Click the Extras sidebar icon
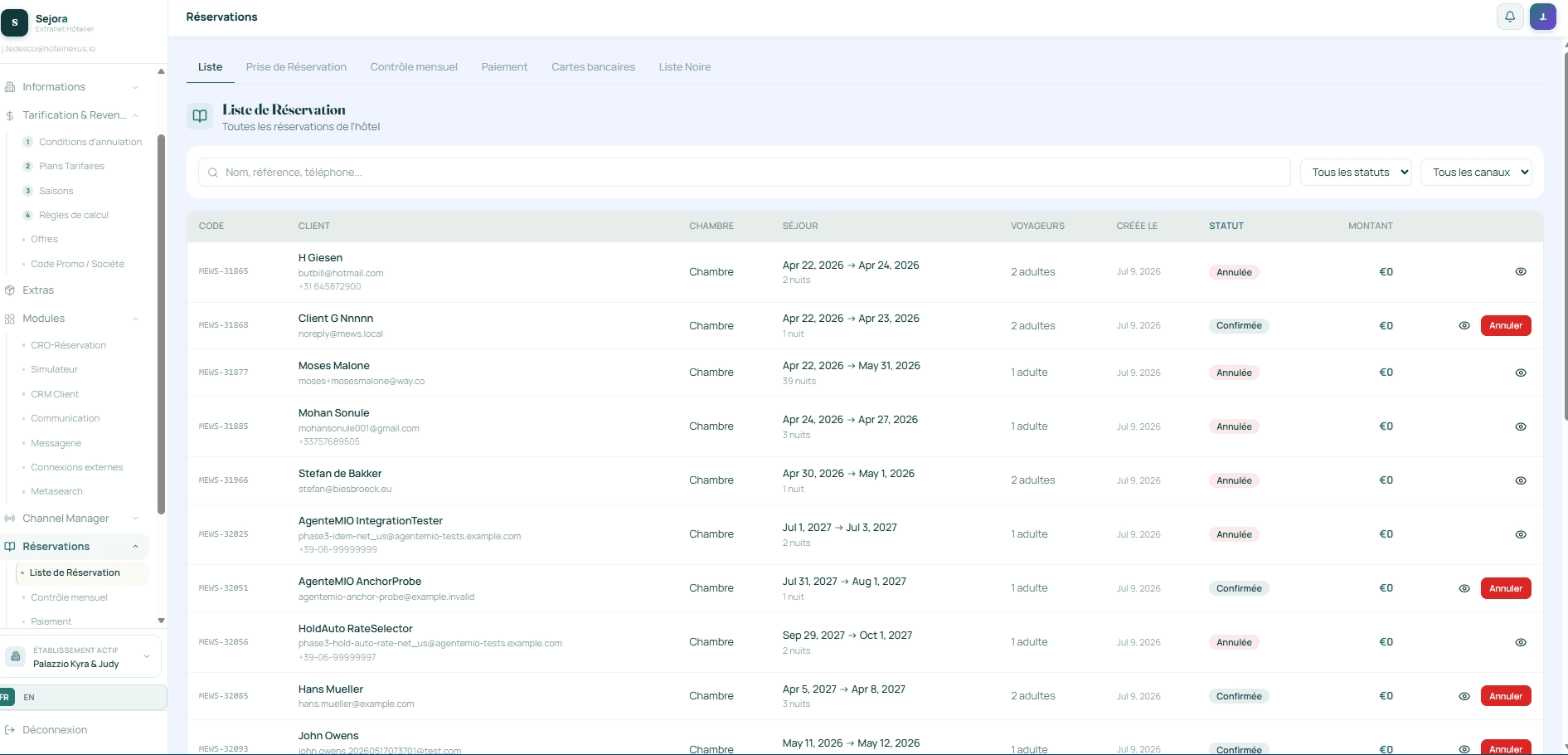 (10, 290)
